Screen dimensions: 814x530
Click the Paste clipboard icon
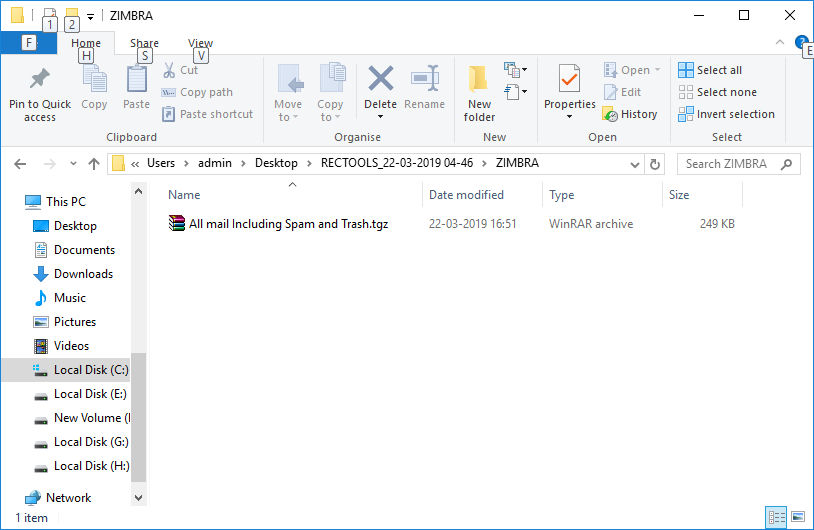tap(137, 79)
